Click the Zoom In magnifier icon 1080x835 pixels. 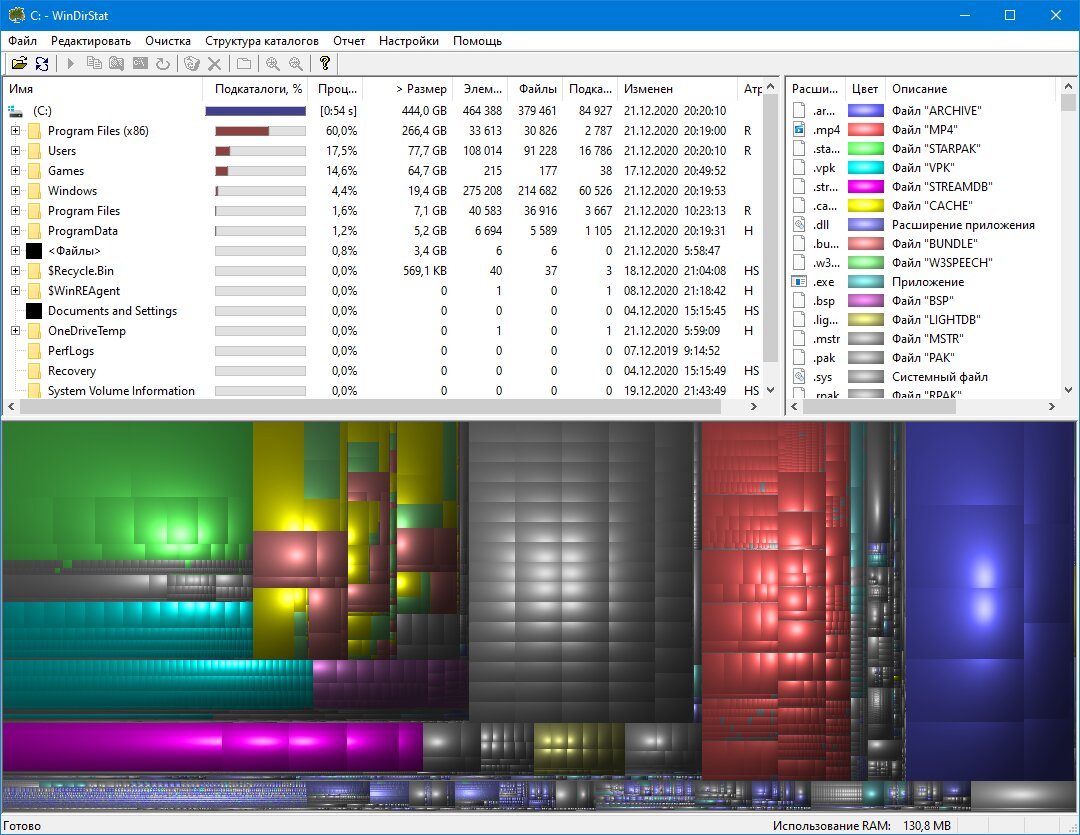click(273, 63)
